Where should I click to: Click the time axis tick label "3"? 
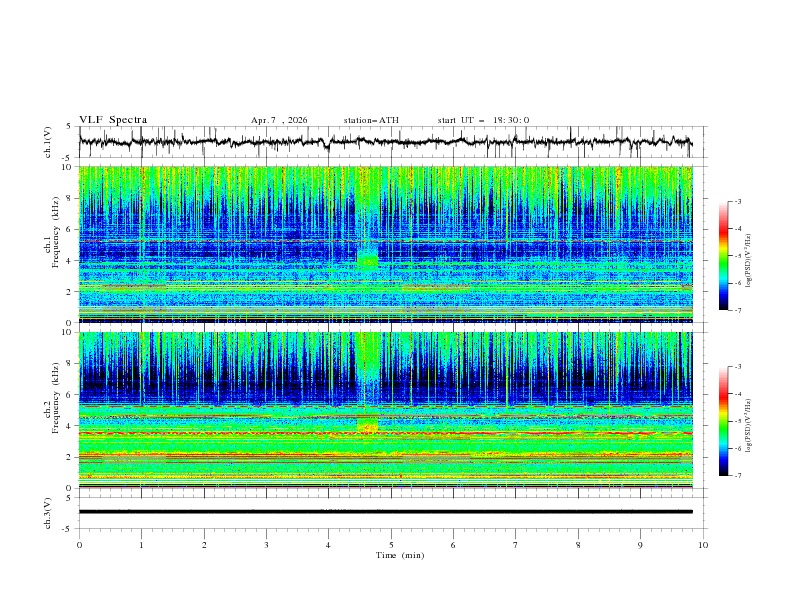click(266, 545)
